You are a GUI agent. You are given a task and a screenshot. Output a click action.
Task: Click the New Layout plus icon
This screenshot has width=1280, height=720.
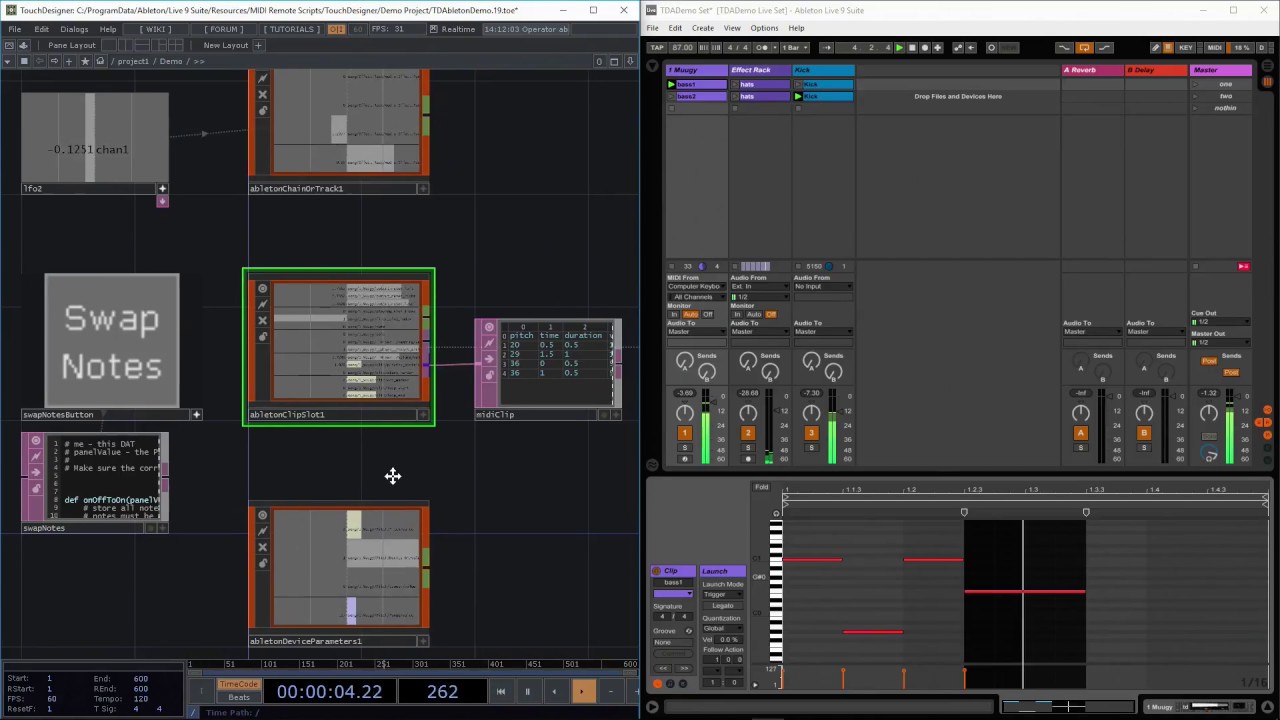[258, 45]
